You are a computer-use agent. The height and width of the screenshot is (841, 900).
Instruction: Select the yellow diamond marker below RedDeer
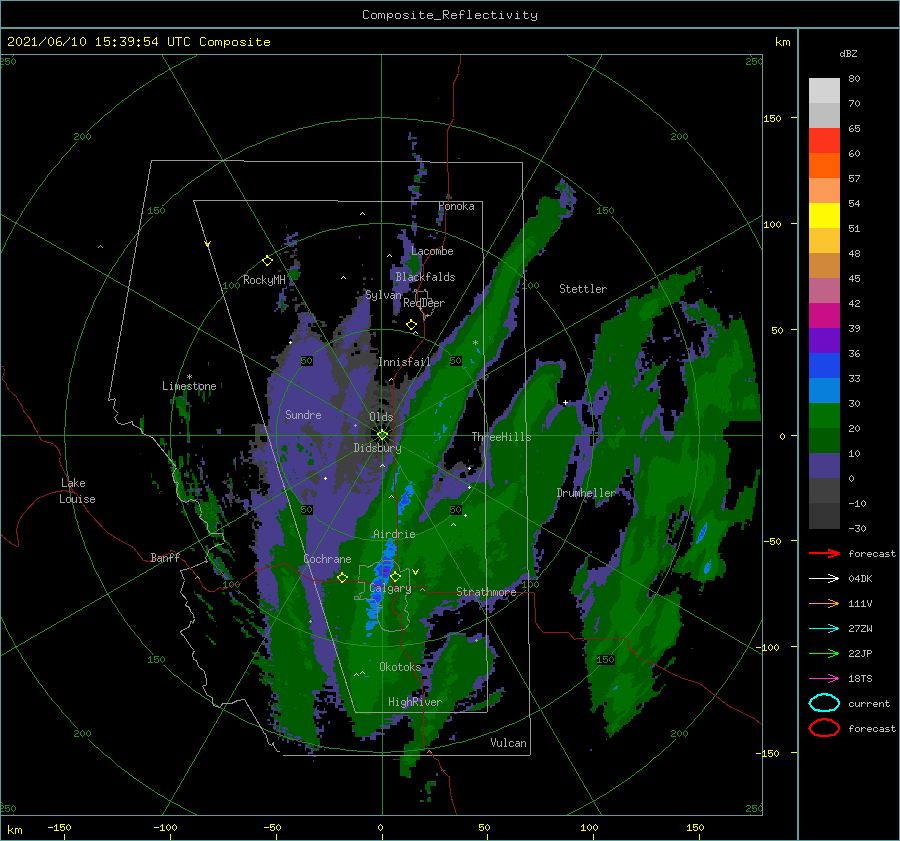coord(411,325)
